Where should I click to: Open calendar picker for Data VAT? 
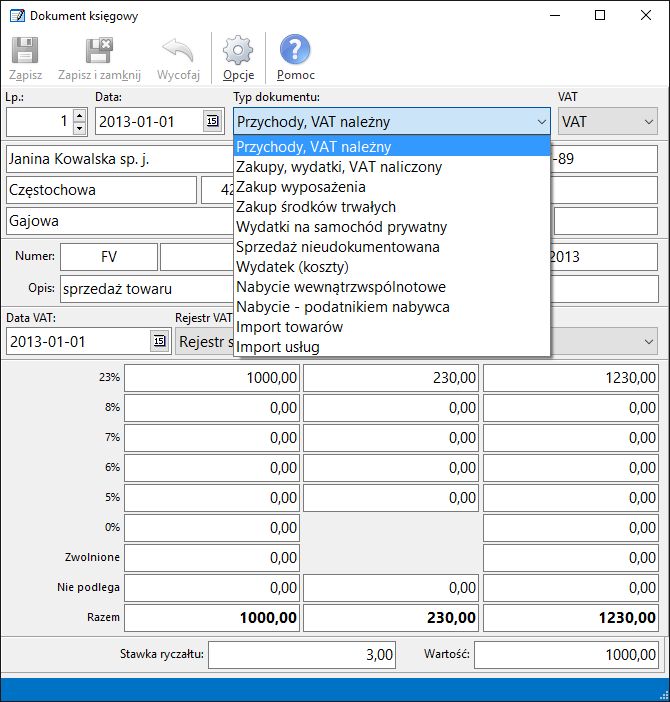(159, 341)
